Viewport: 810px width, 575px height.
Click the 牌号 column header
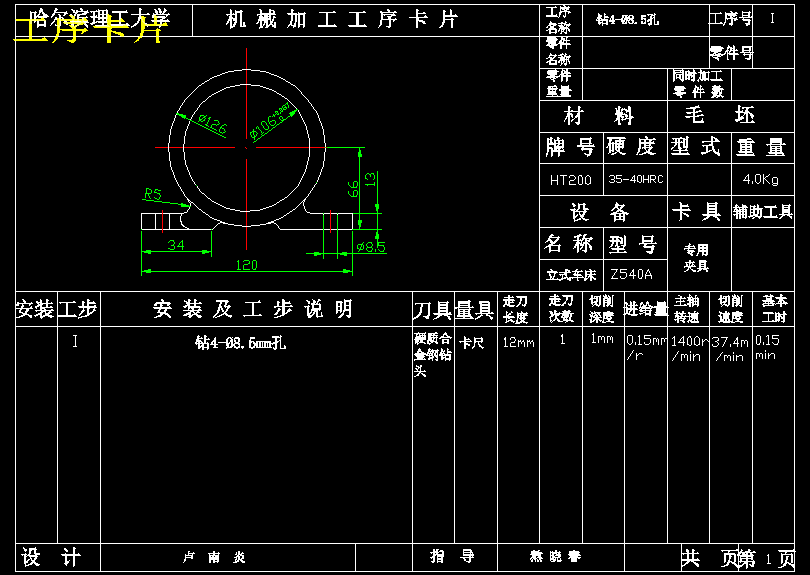click(x=570, y=147)
